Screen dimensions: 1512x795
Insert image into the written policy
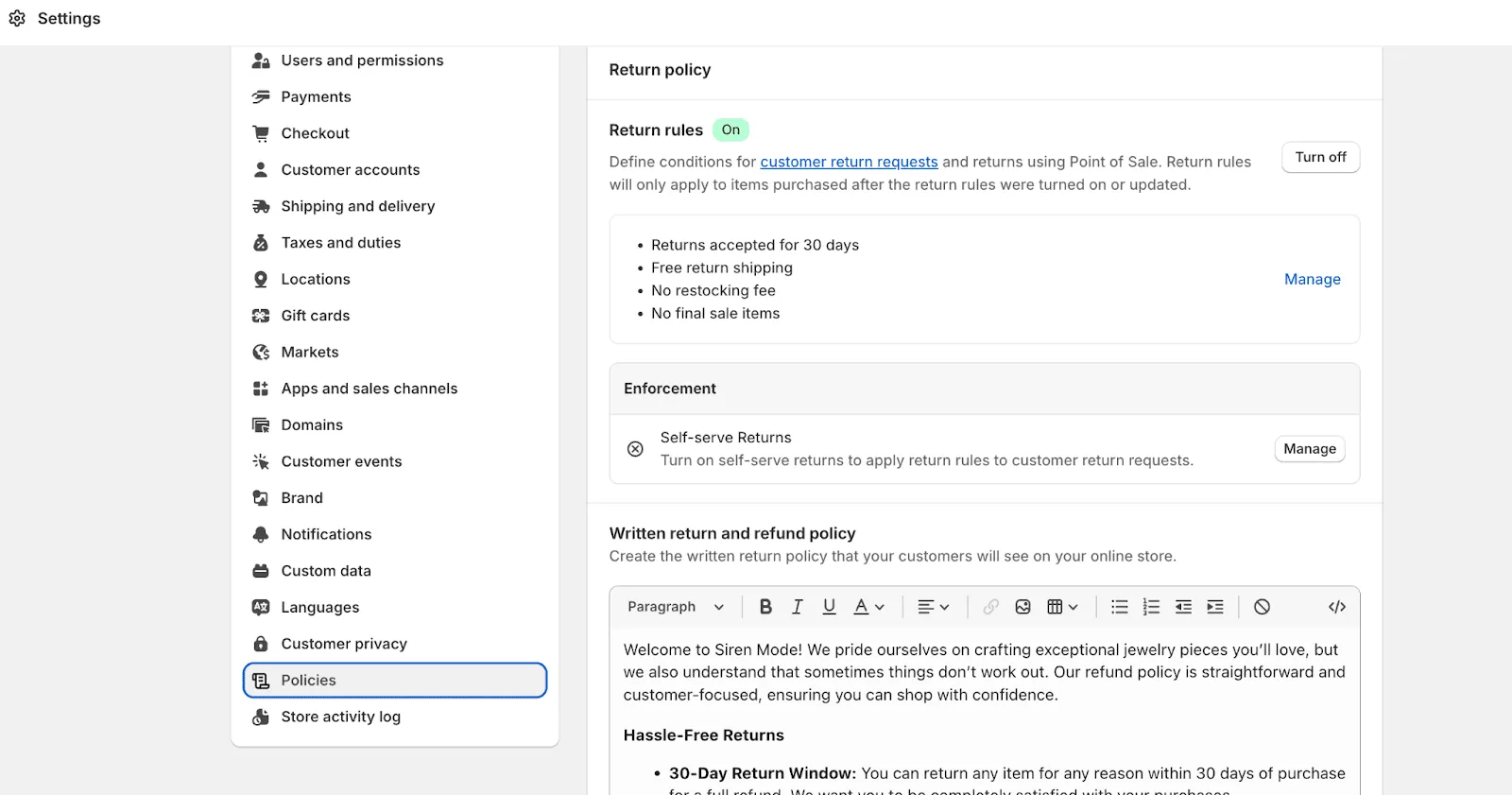coord(1022,607)
